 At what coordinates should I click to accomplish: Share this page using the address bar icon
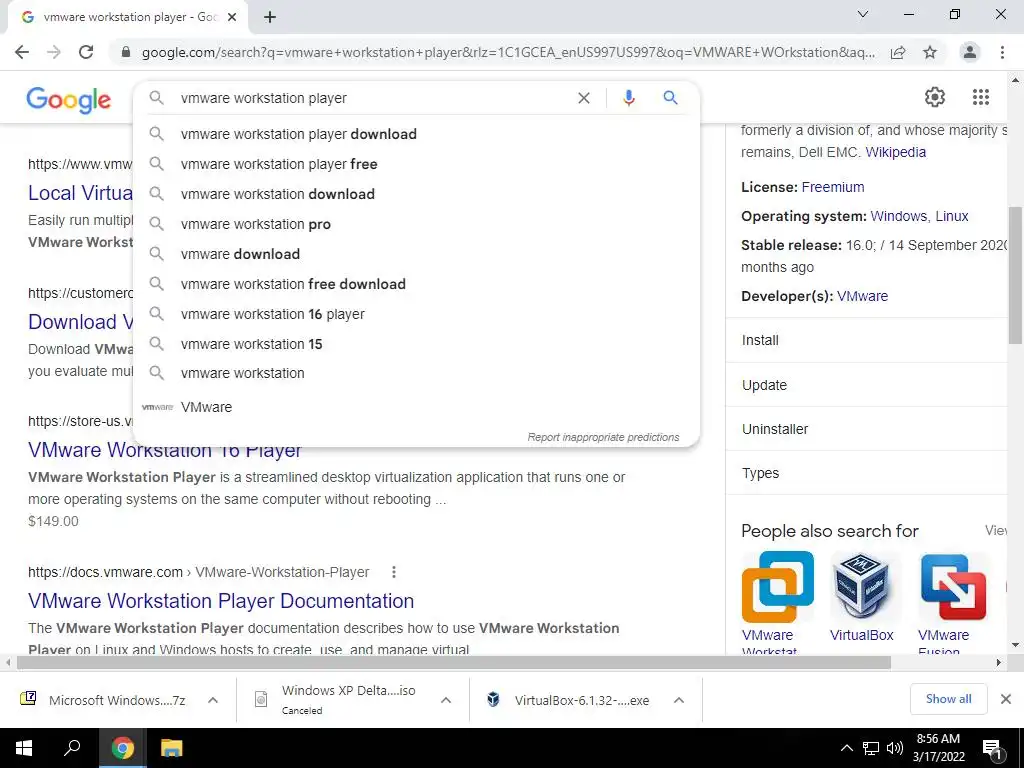click(898, 52)
